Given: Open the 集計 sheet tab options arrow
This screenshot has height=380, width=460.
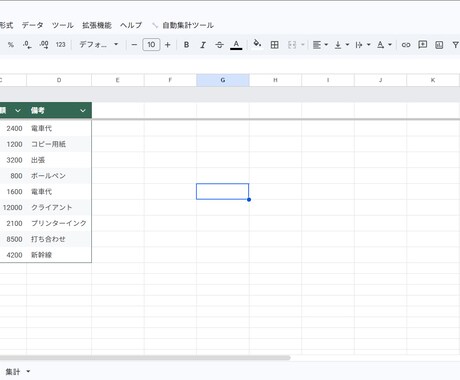Looking at the screenshot, I should point(28,371).
